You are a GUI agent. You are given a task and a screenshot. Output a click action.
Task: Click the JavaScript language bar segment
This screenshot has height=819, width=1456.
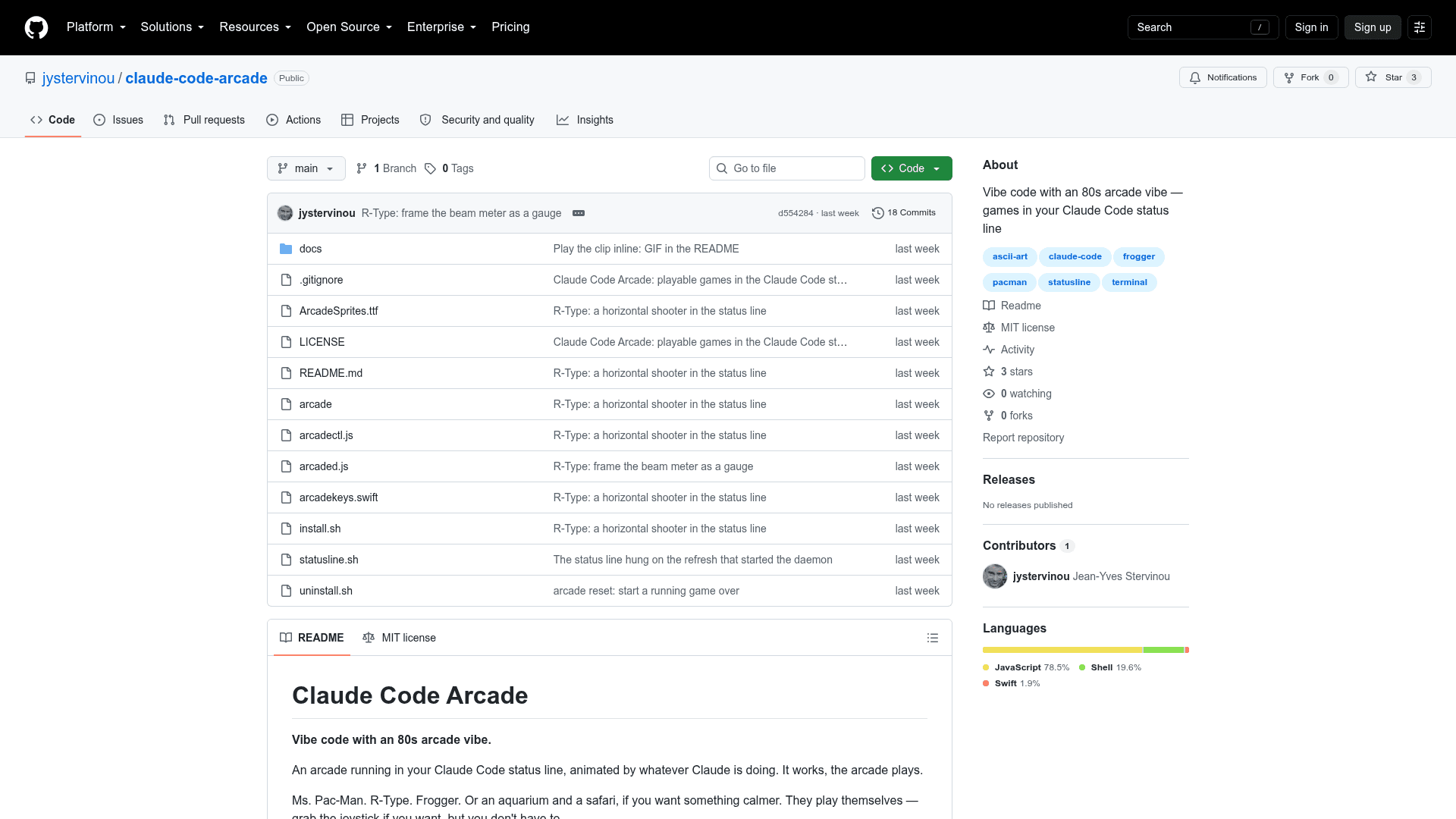(1062, 650)
